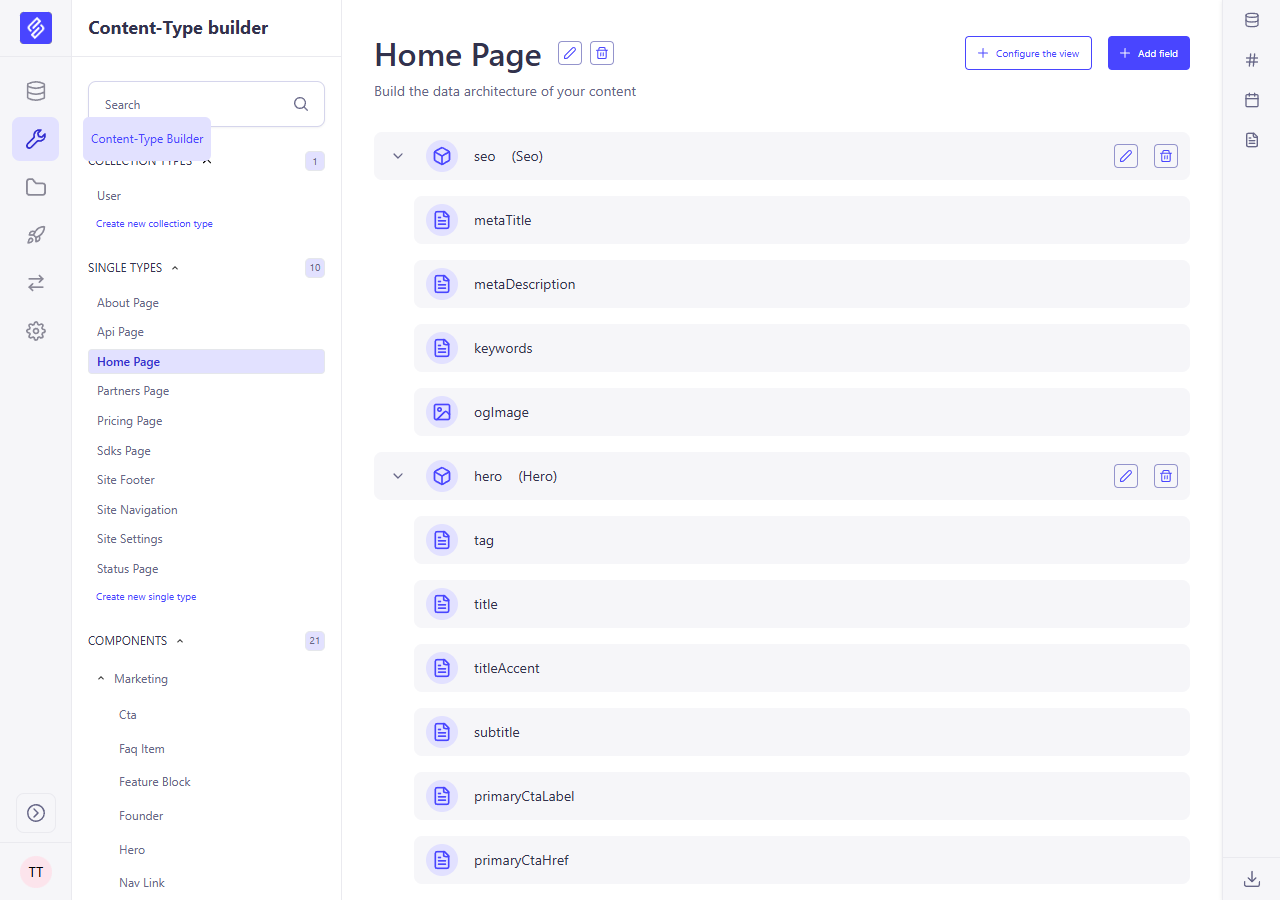This screenshot has height=900, width=1280.
Task: Click the Configure the view button
Action: click(1028, 53)
